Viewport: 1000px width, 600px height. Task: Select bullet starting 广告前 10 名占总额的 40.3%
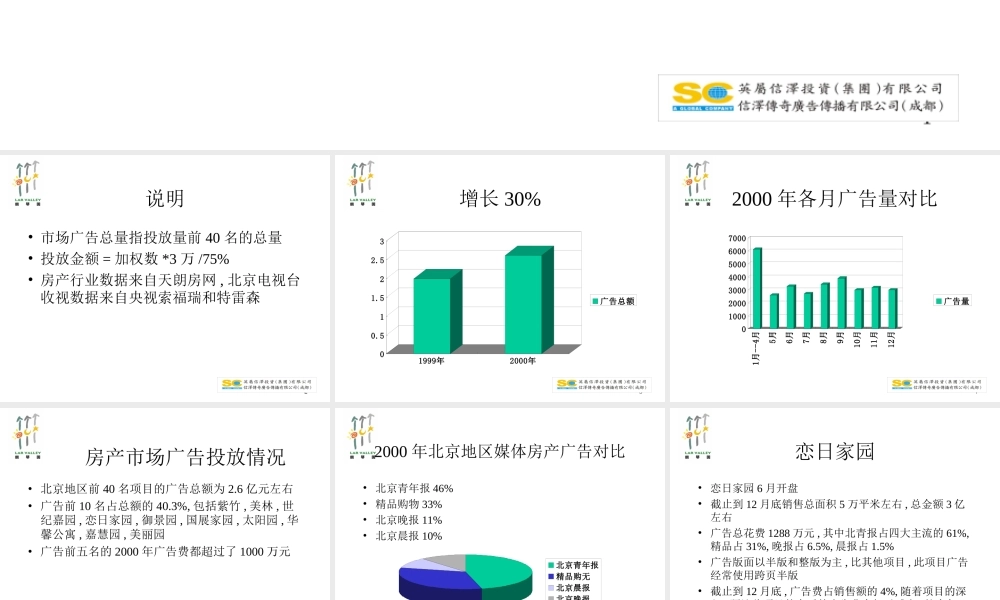click(x=169, y=520)
